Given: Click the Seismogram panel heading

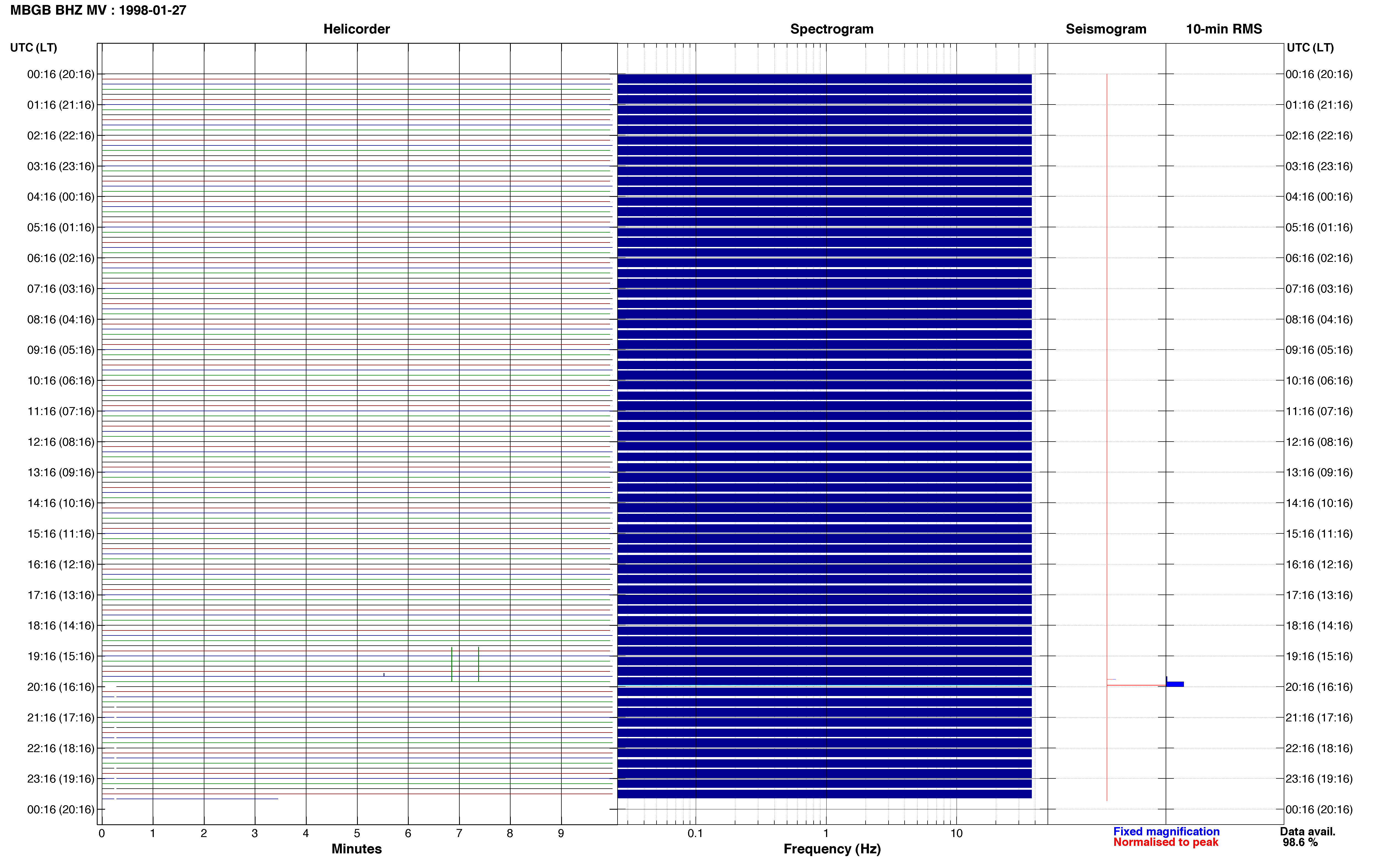Looking at the screenshot, I should click(1106, 29).
